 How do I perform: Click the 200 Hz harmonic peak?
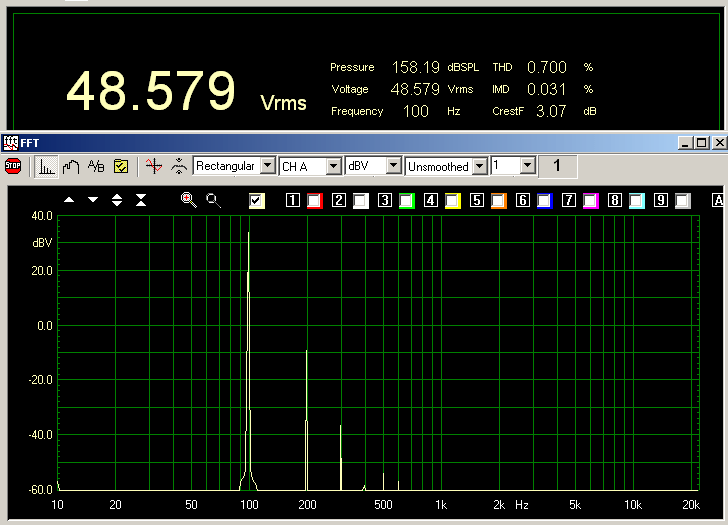point(306,420)
